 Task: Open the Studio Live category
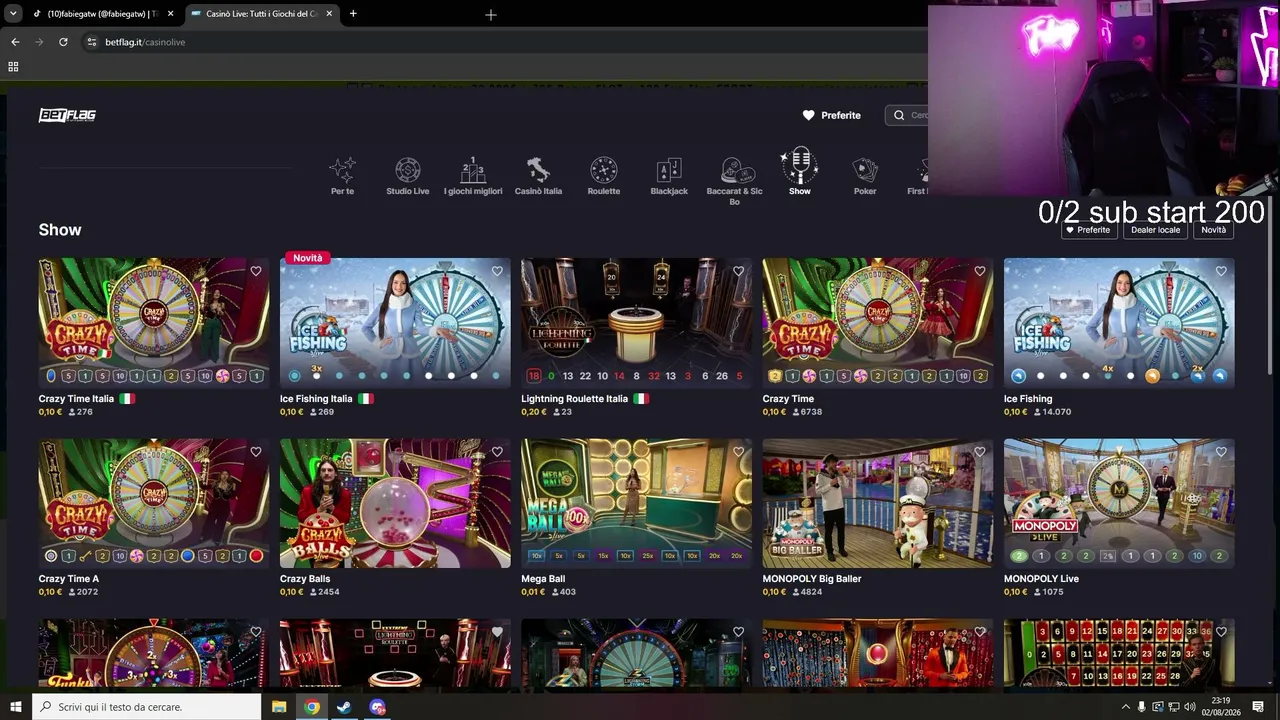click(407, 176)
